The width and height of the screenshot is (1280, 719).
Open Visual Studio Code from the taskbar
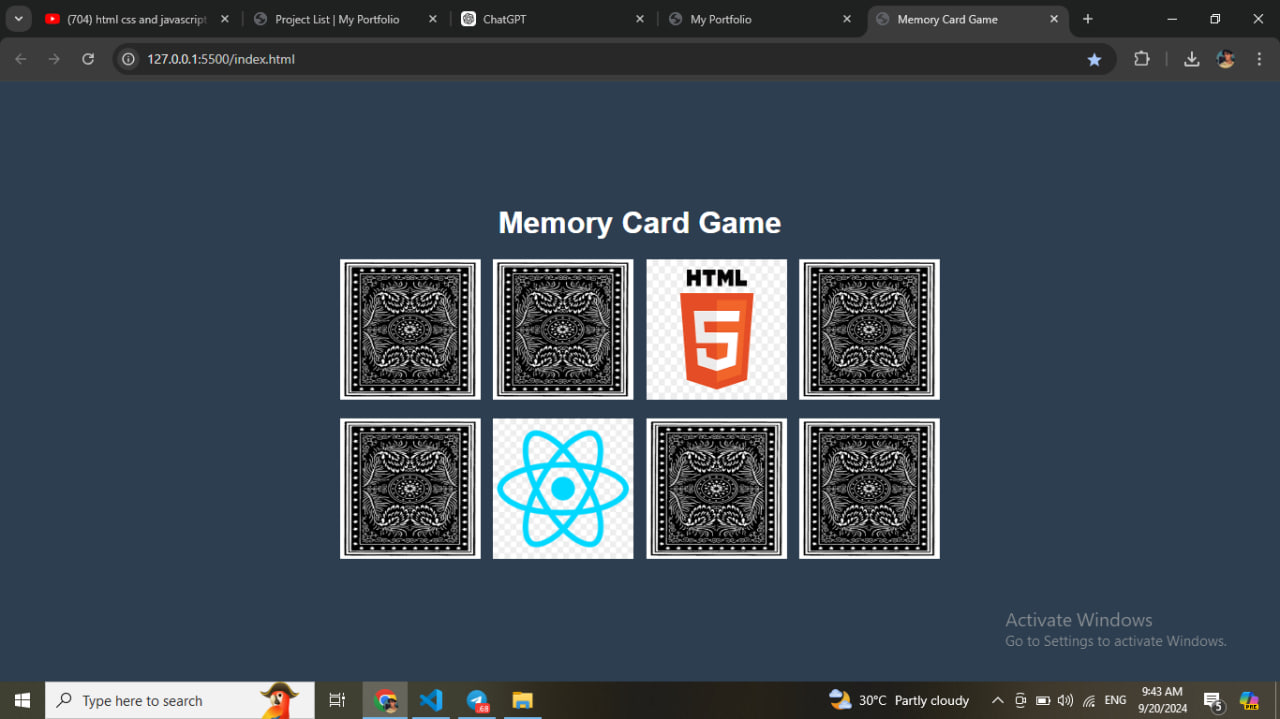431,700
